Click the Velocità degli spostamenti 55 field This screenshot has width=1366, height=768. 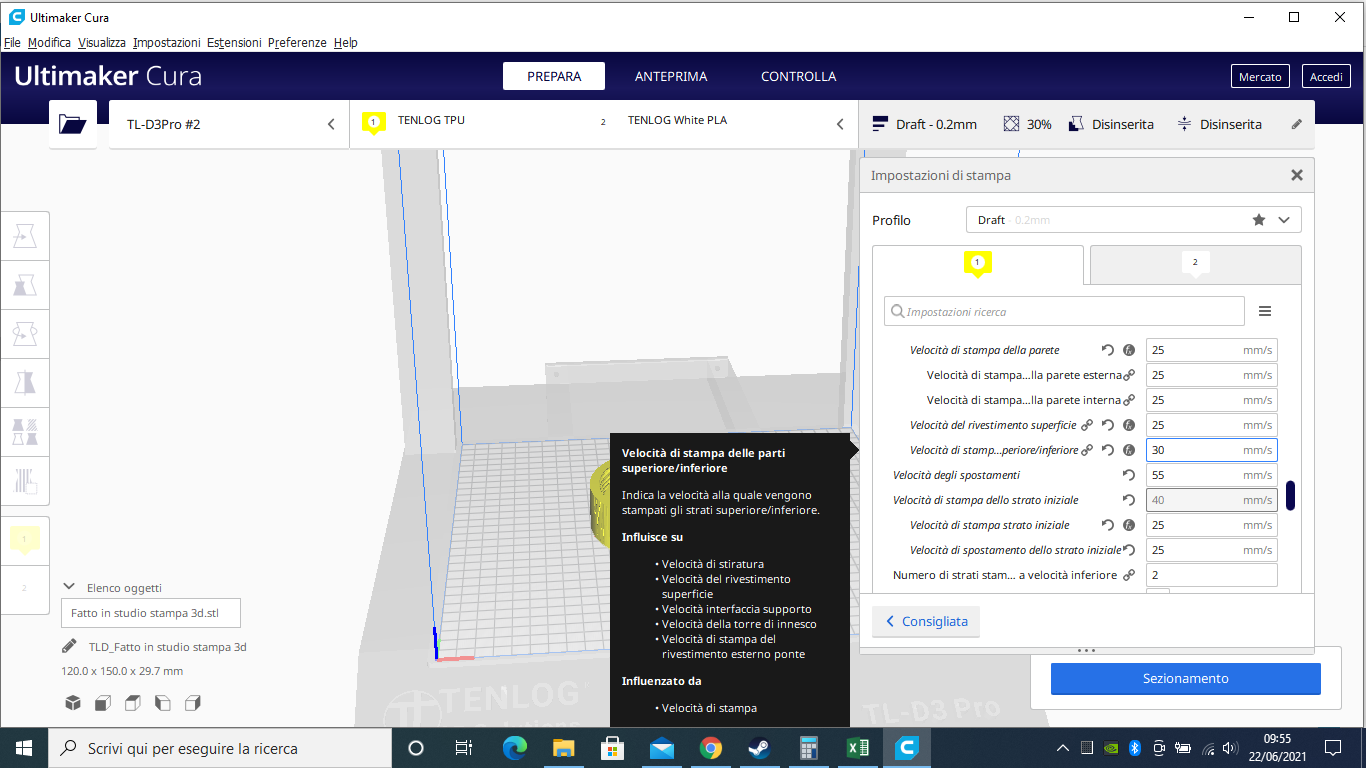[1211, 475]
